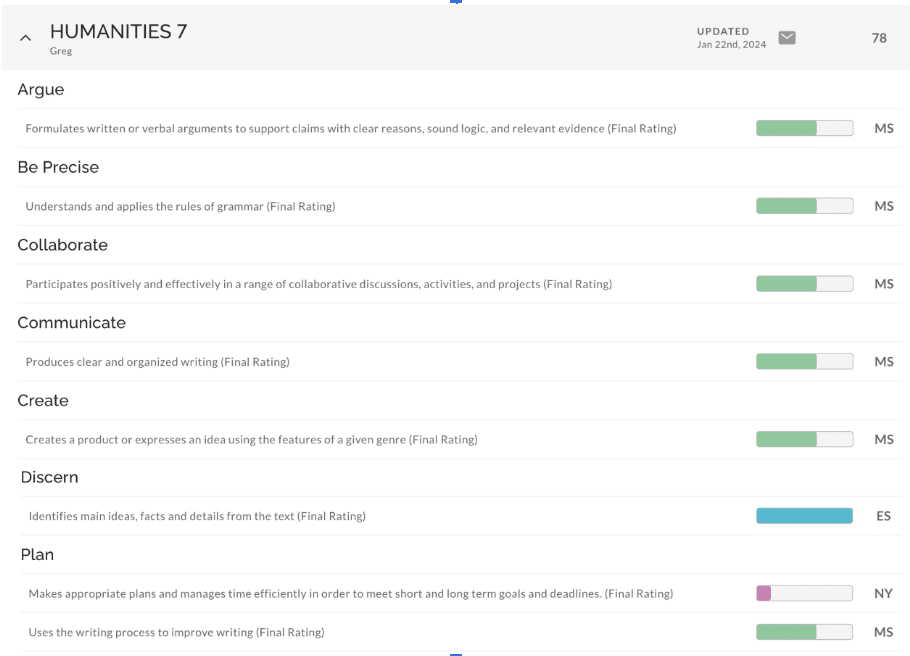Click the blue marker below the last row
The width and height of the screenshot is (910, 656).
456,651
